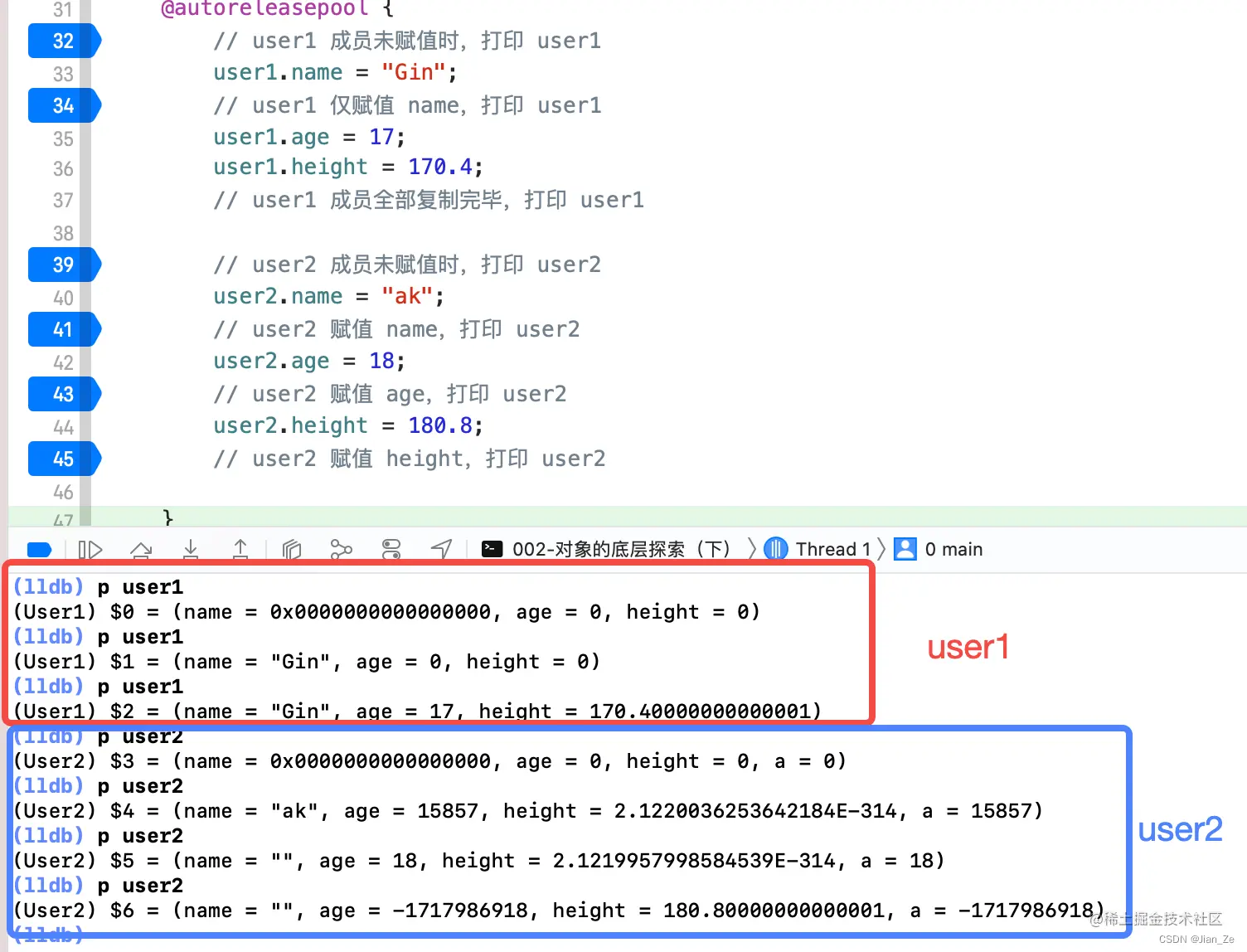The image size is (1247, 952).
Task: Select the 002-对象的底层探索 (下) process
Action: tap(606, 549)
